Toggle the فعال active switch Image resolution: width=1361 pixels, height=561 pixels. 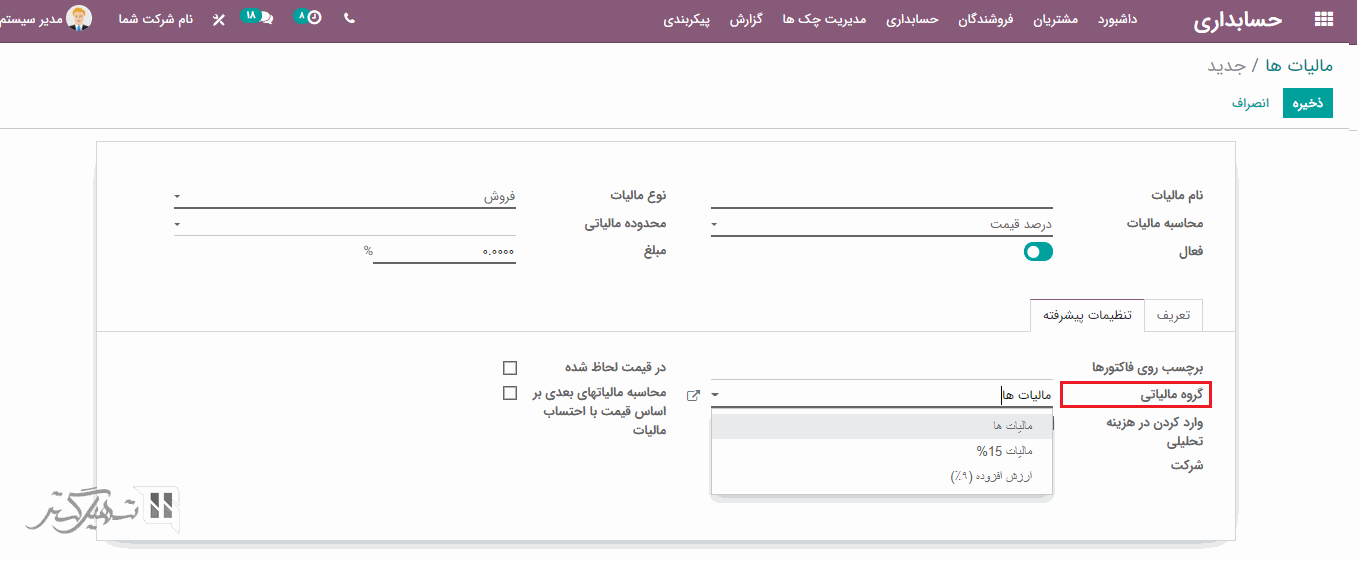click(1038, 252)
